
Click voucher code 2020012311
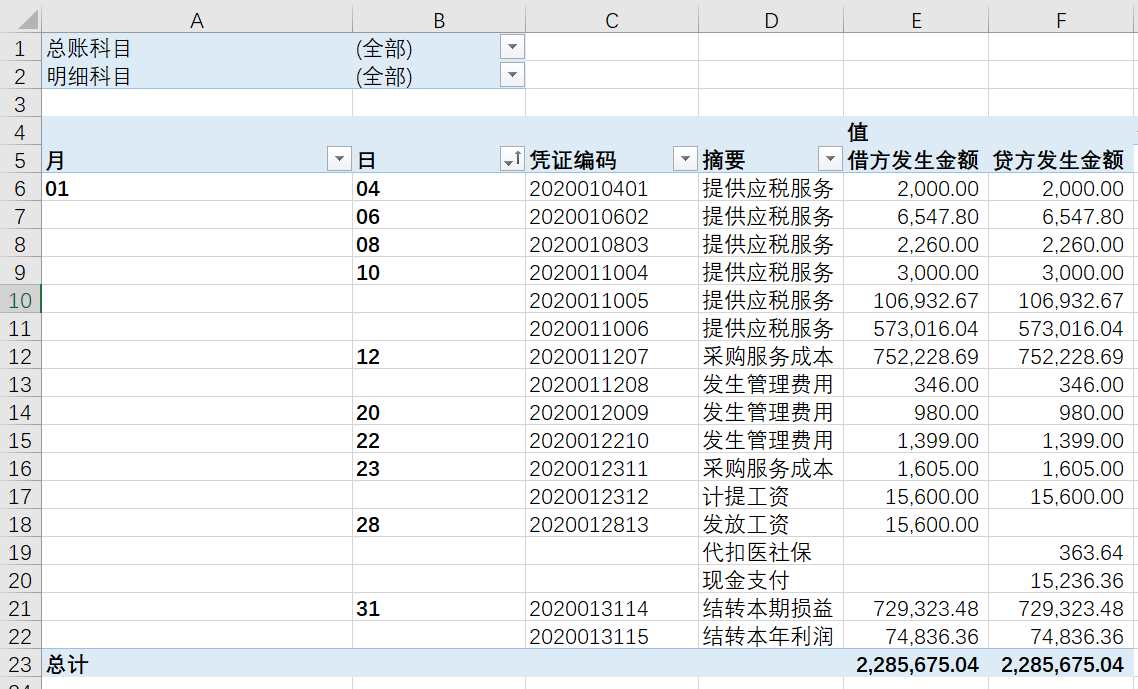point(612,468)
